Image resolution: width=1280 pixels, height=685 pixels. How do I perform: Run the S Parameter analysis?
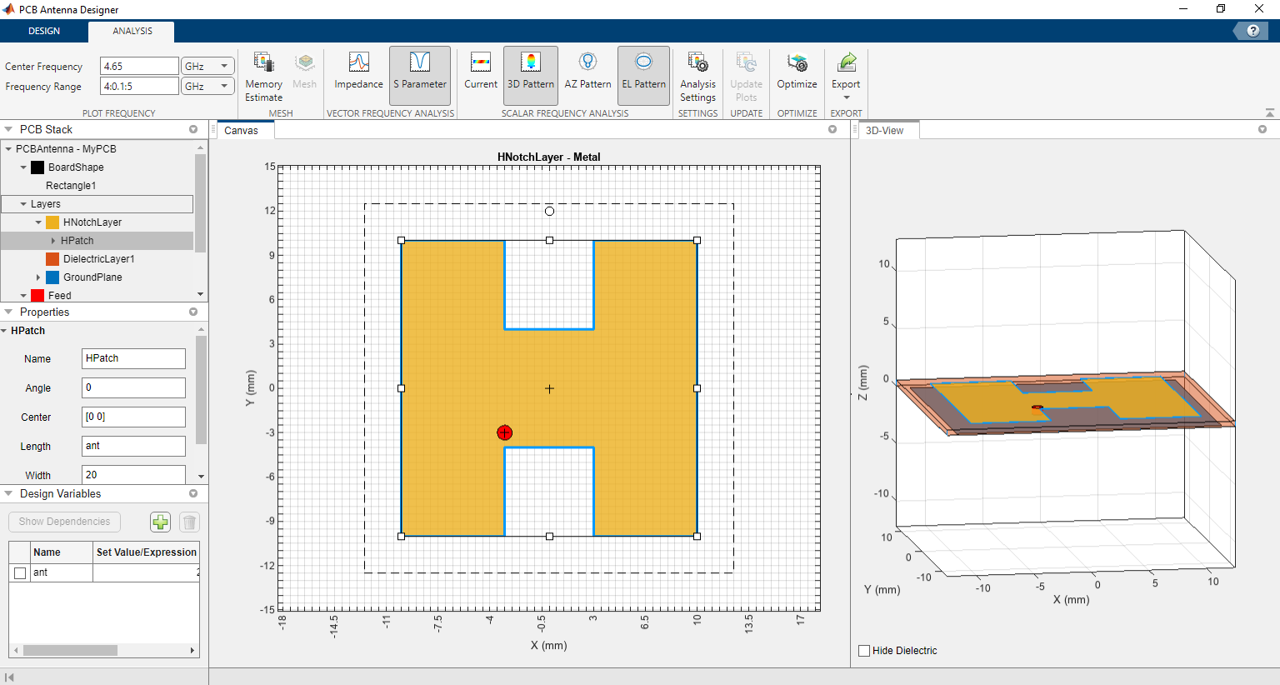pos(419,74)
